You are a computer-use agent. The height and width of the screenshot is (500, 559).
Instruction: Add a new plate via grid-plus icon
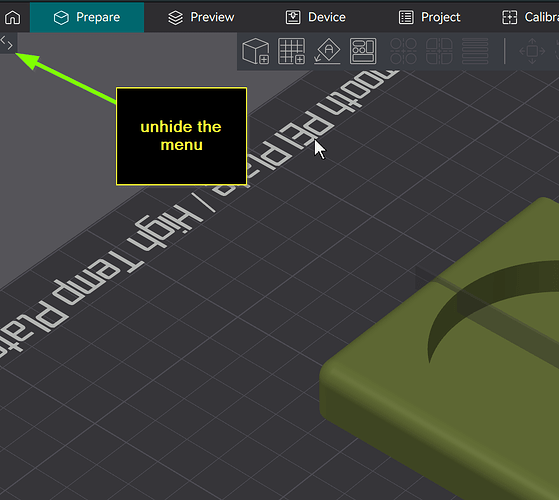[292, 51]
